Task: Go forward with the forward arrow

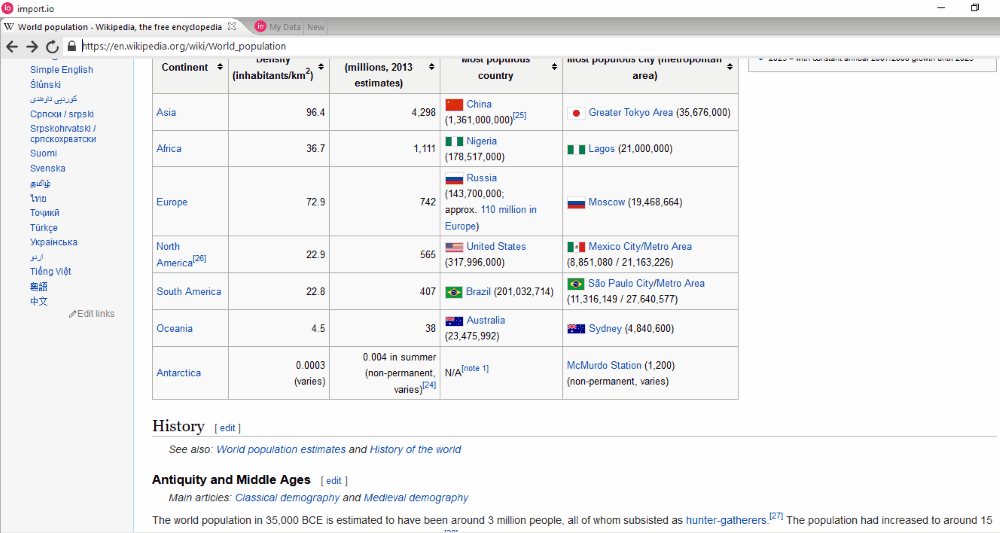Action: (x=32, y=47)
